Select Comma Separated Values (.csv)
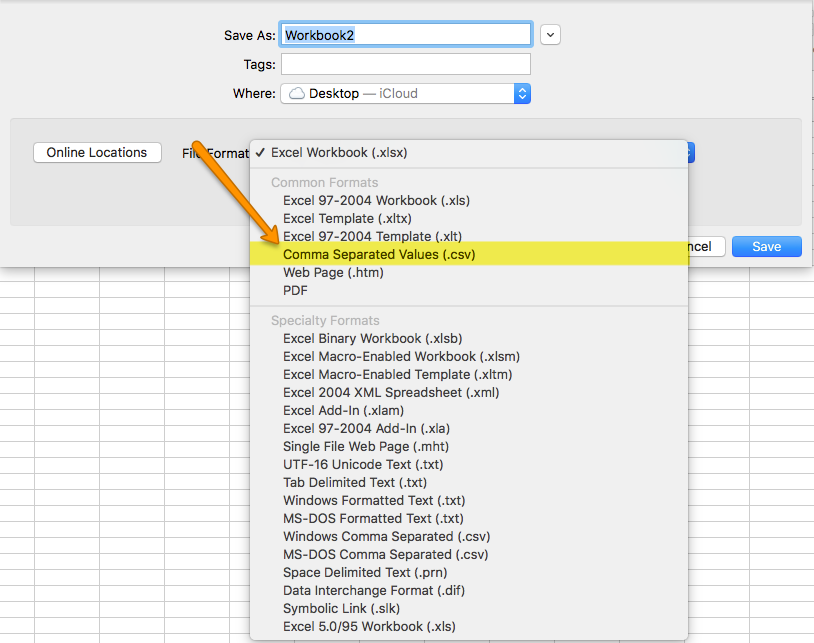Image resolution: width=814 pixels, height=643 pixels. pyautogui.click(x=469, y=254)
